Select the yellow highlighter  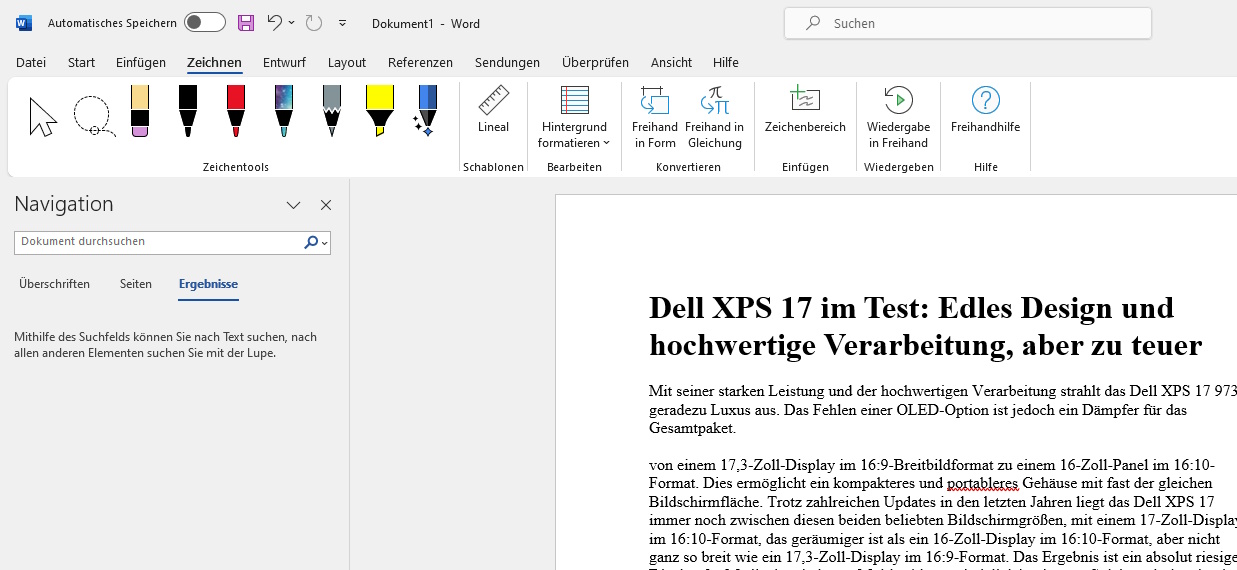(380, 111)
